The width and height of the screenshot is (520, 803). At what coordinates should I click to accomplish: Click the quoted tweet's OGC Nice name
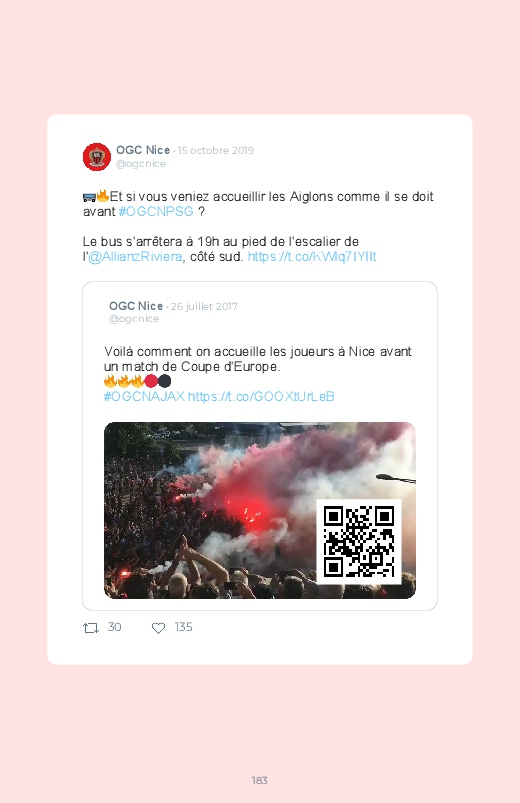pos(136,306)
